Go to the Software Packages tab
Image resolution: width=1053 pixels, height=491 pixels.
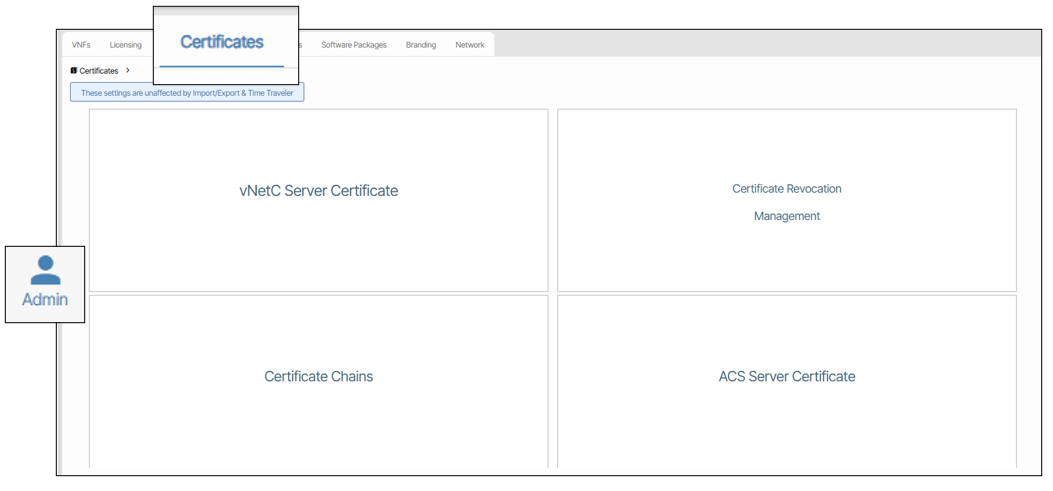353,45
